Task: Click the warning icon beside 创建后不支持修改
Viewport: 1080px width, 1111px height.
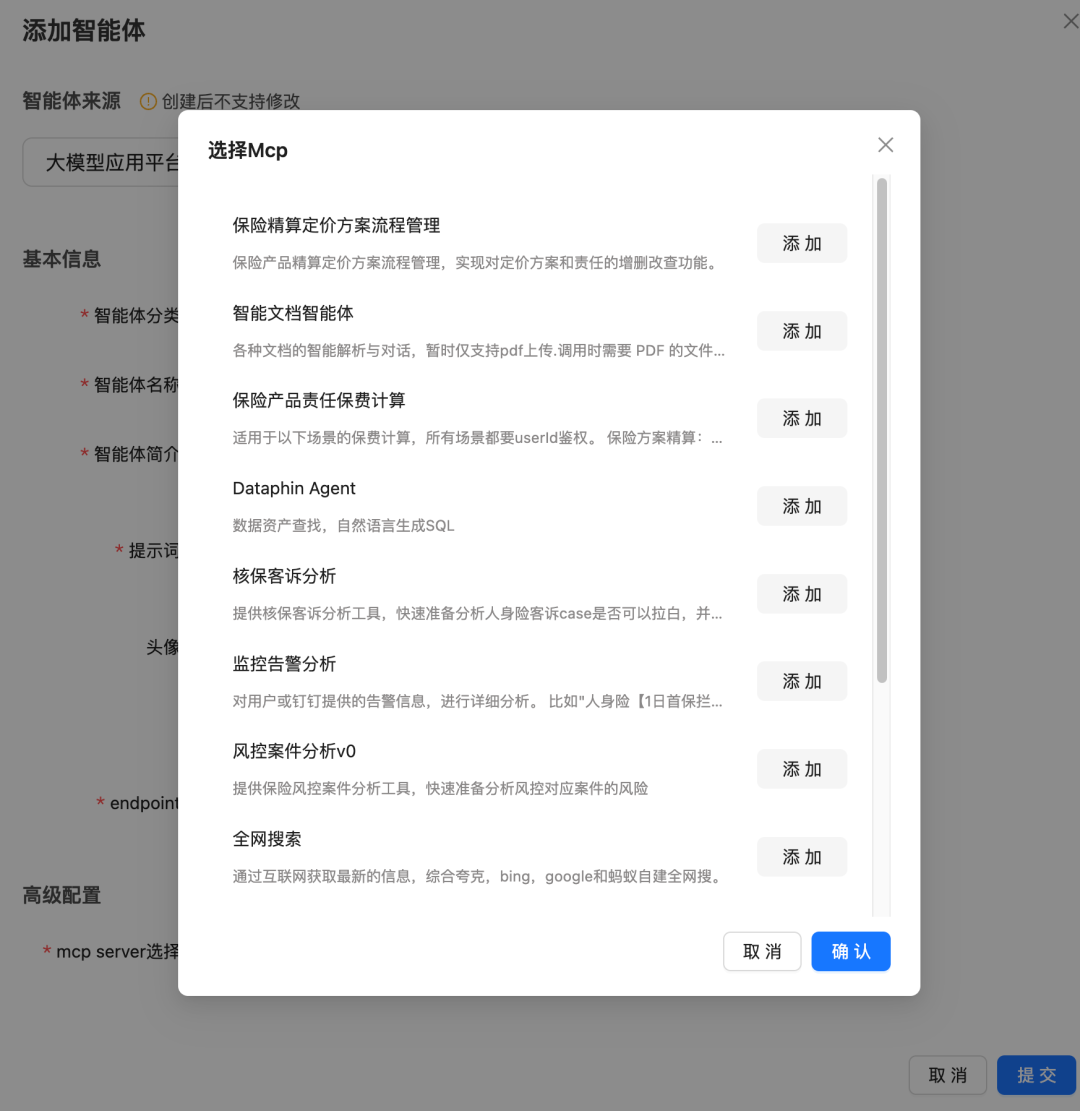Action: click(x=146, y=101)
